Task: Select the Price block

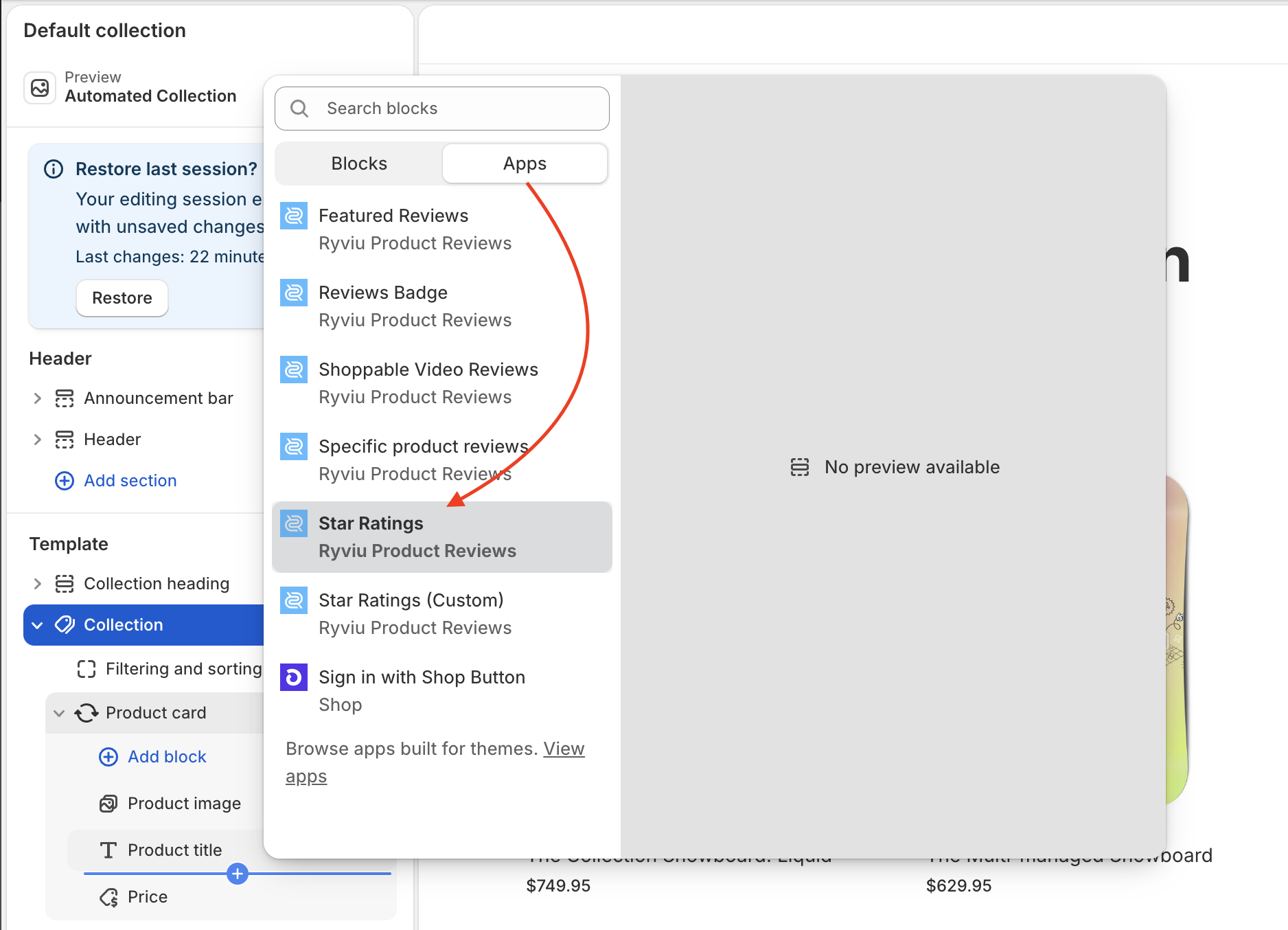Action: tap(148, 897)
